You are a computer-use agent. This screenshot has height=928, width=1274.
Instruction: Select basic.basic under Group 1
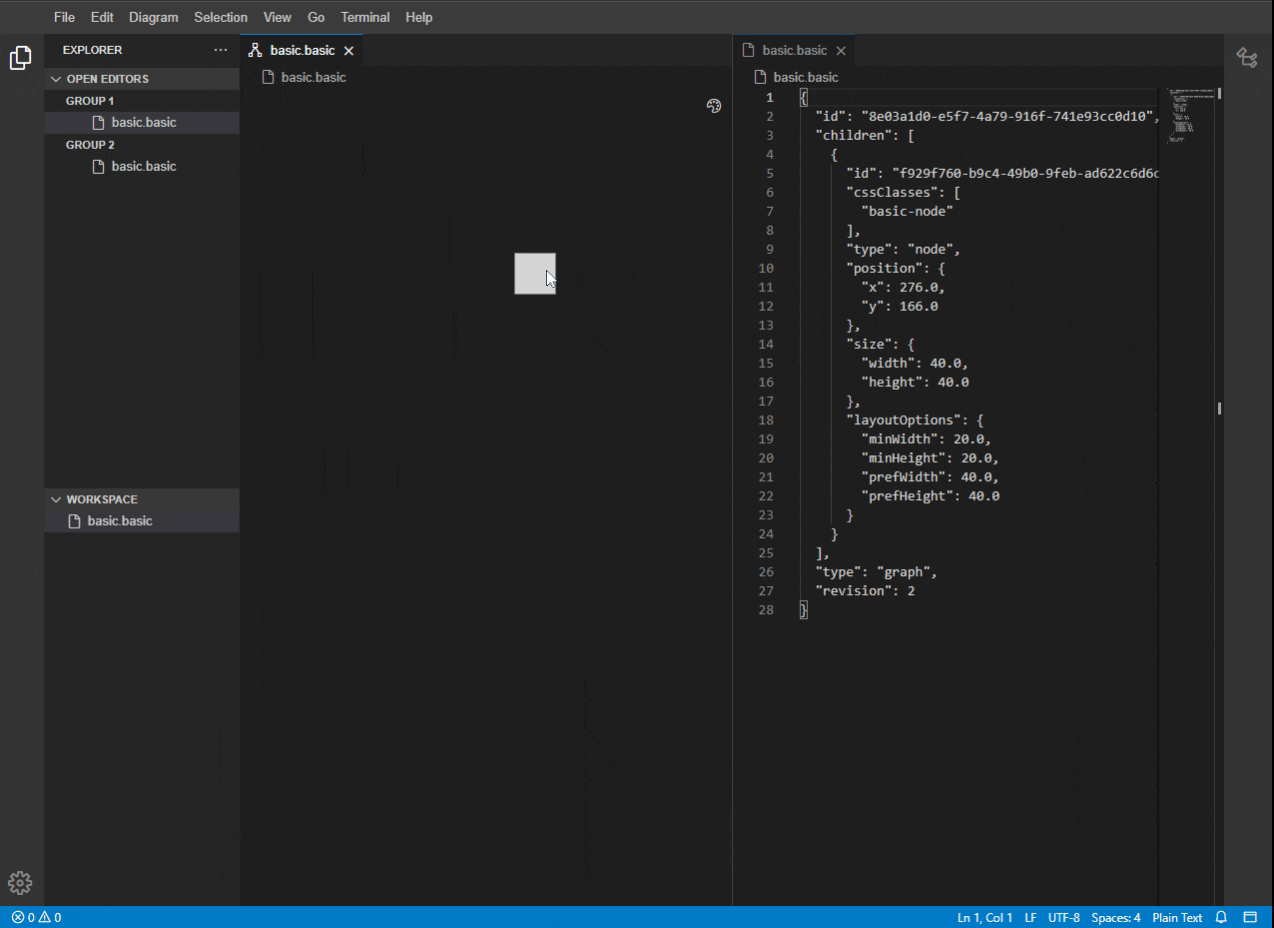pyautogui.click(x=141, y=123)
